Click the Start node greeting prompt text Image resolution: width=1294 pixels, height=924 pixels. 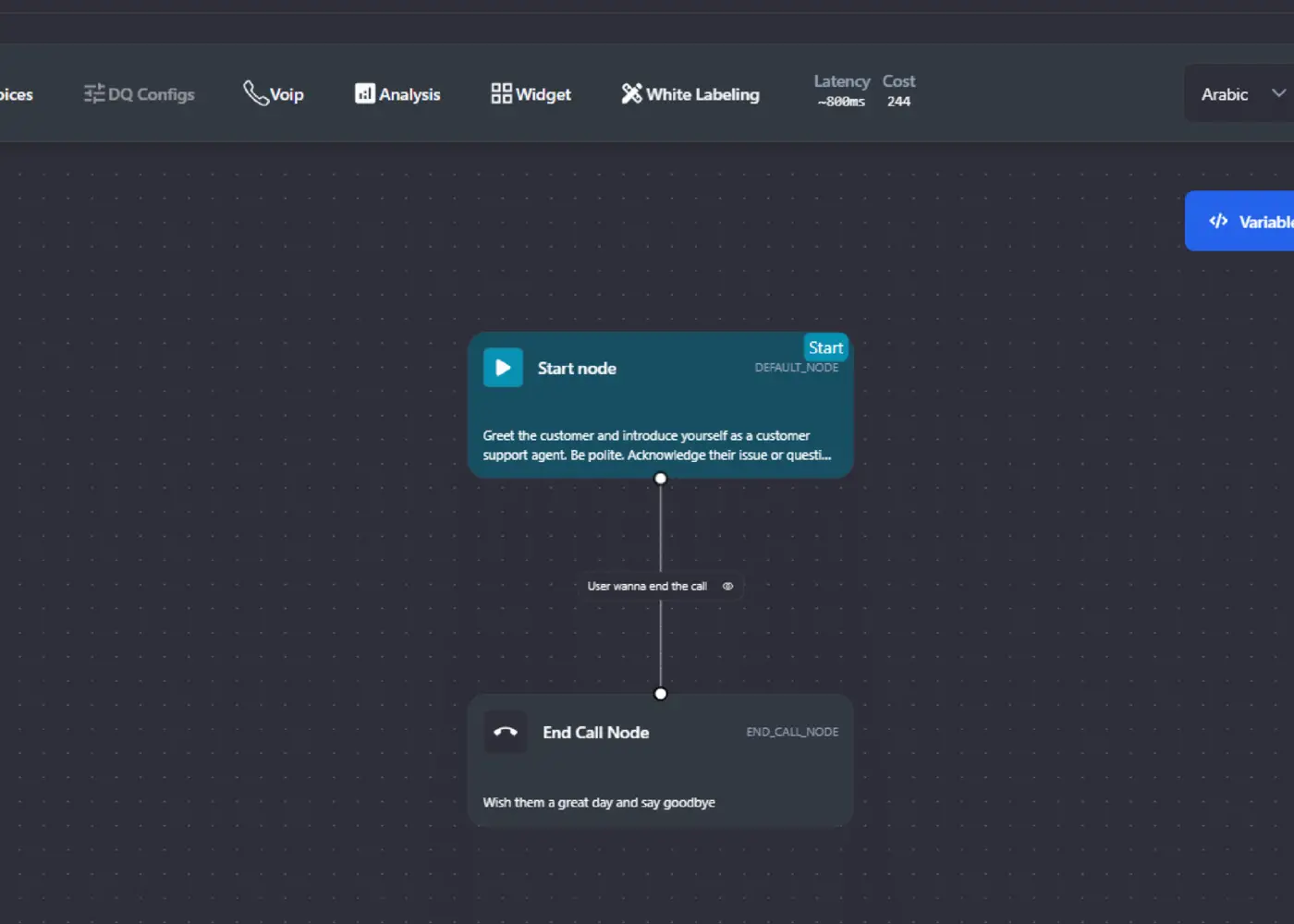point(656,445)
